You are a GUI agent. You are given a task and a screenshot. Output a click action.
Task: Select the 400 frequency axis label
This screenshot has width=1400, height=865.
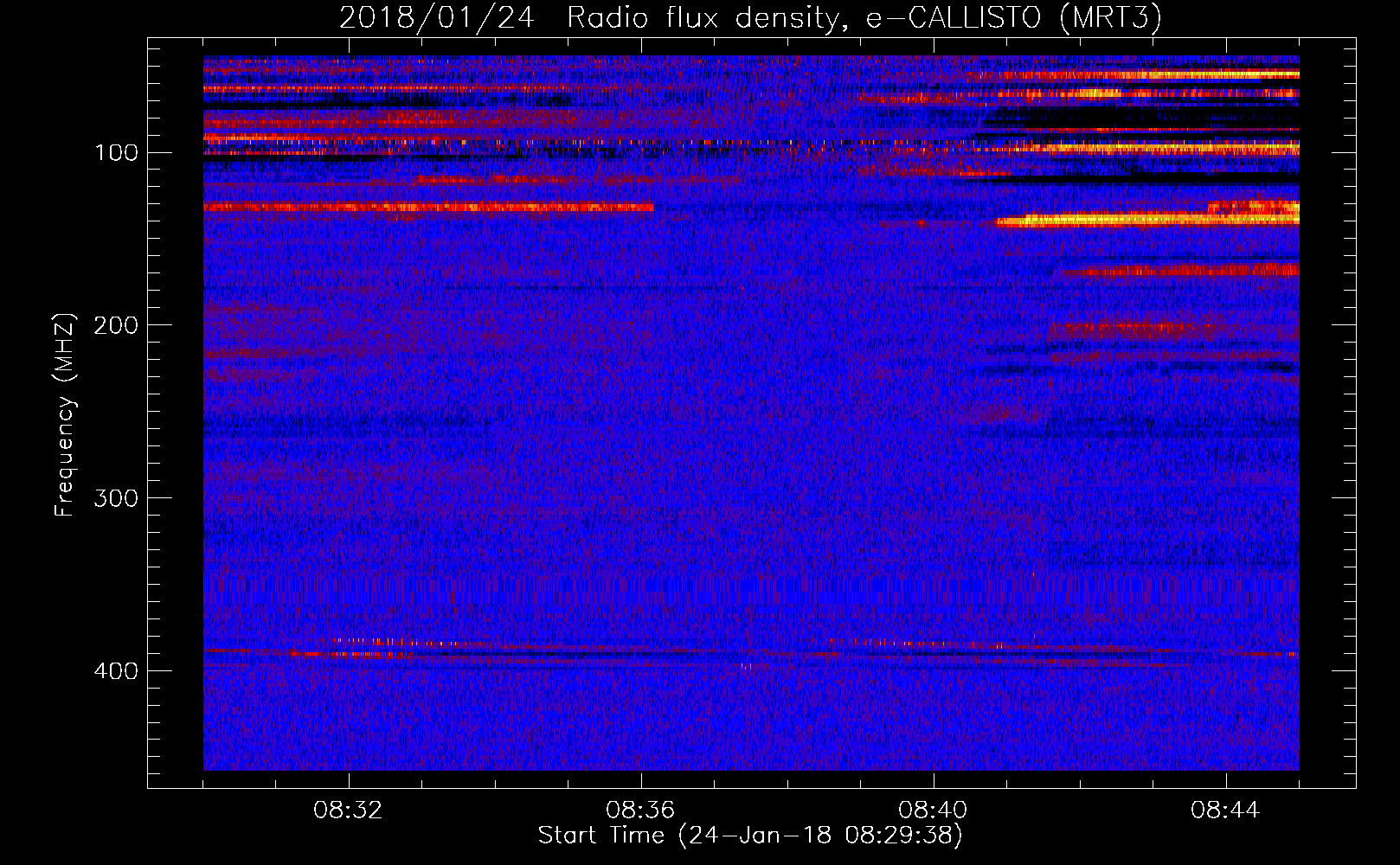[115, 671]
